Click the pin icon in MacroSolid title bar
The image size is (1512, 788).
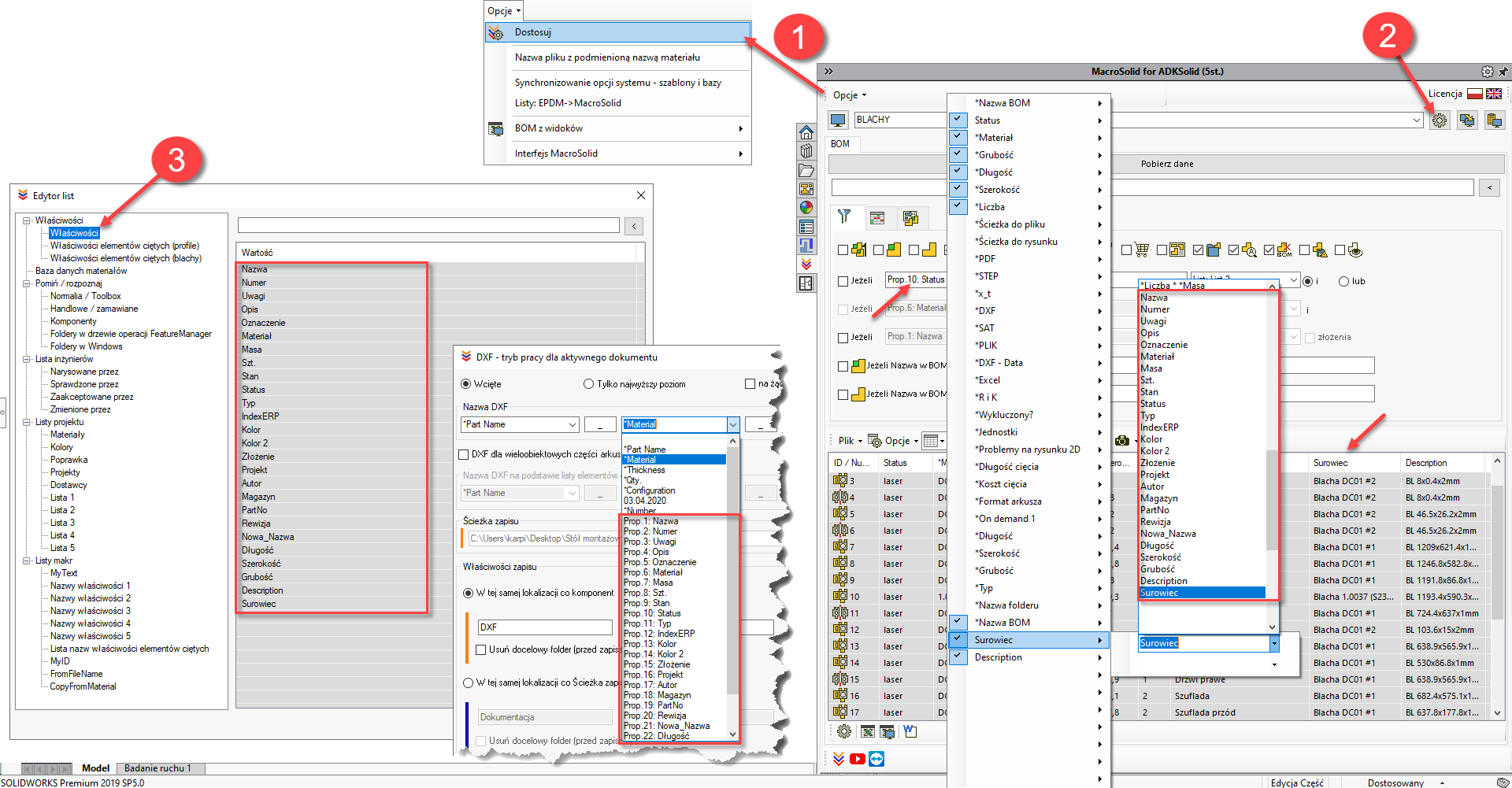pos(1503,72)
